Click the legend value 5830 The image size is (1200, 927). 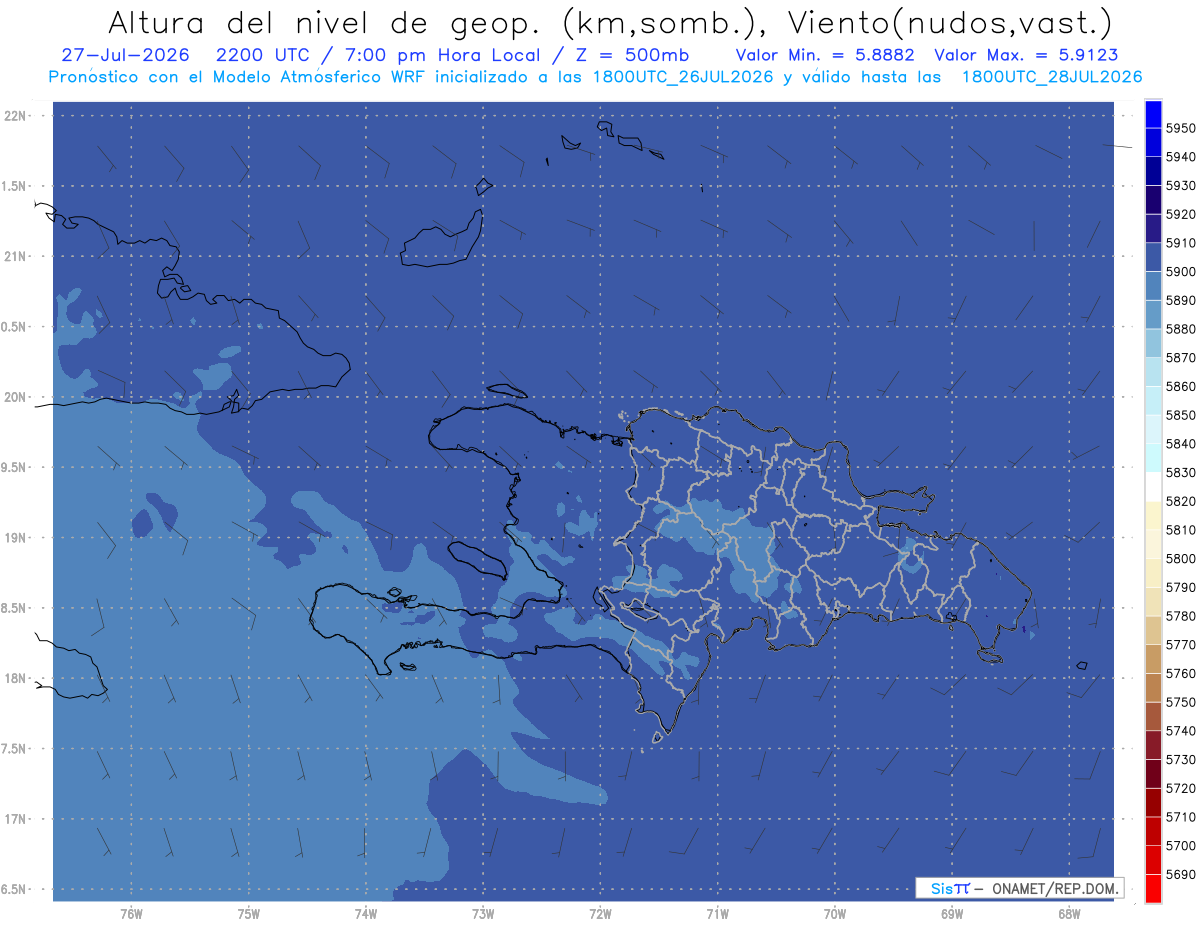point(1181,472)
